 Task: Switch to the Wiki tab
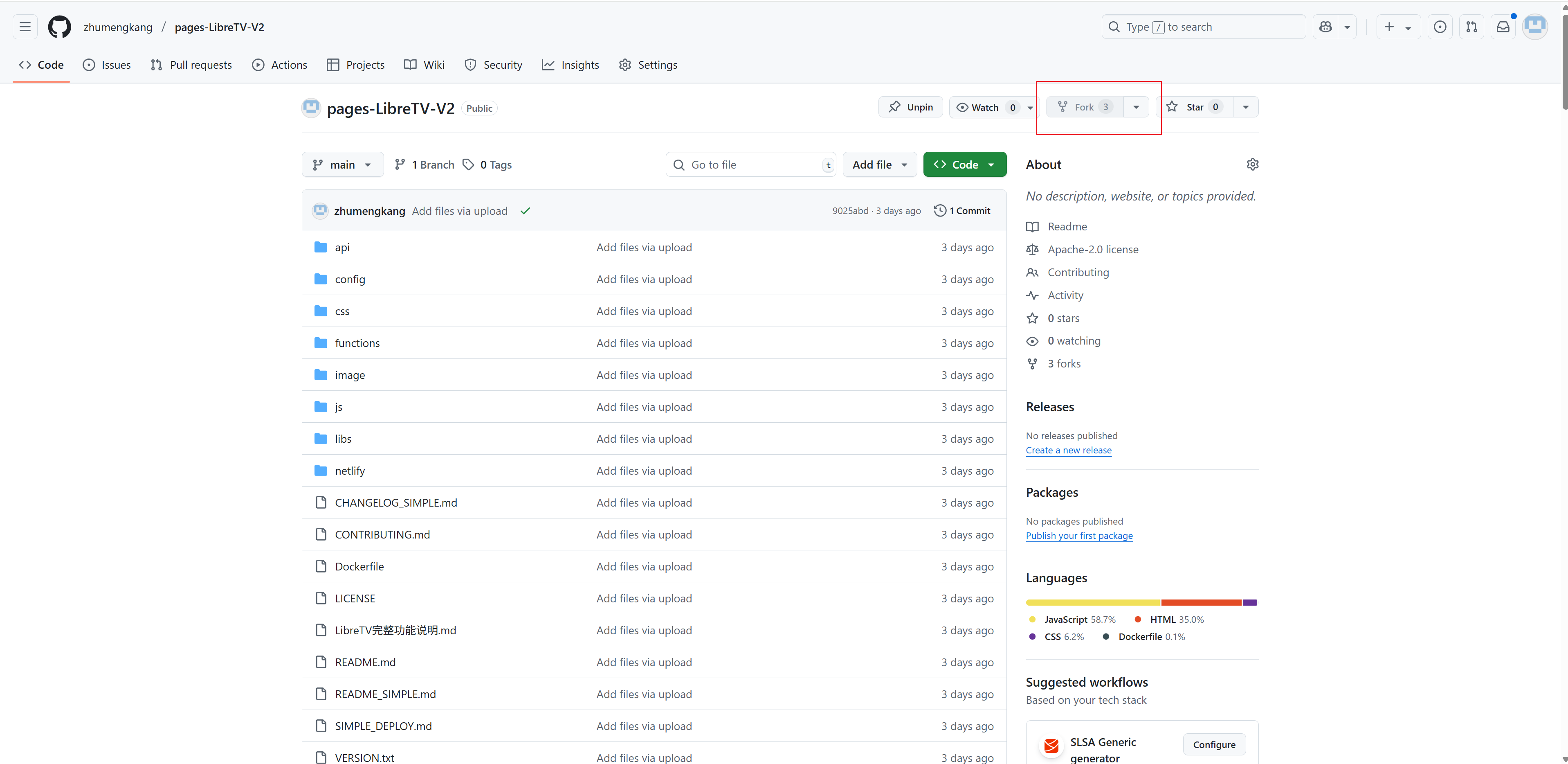(424, 65)
